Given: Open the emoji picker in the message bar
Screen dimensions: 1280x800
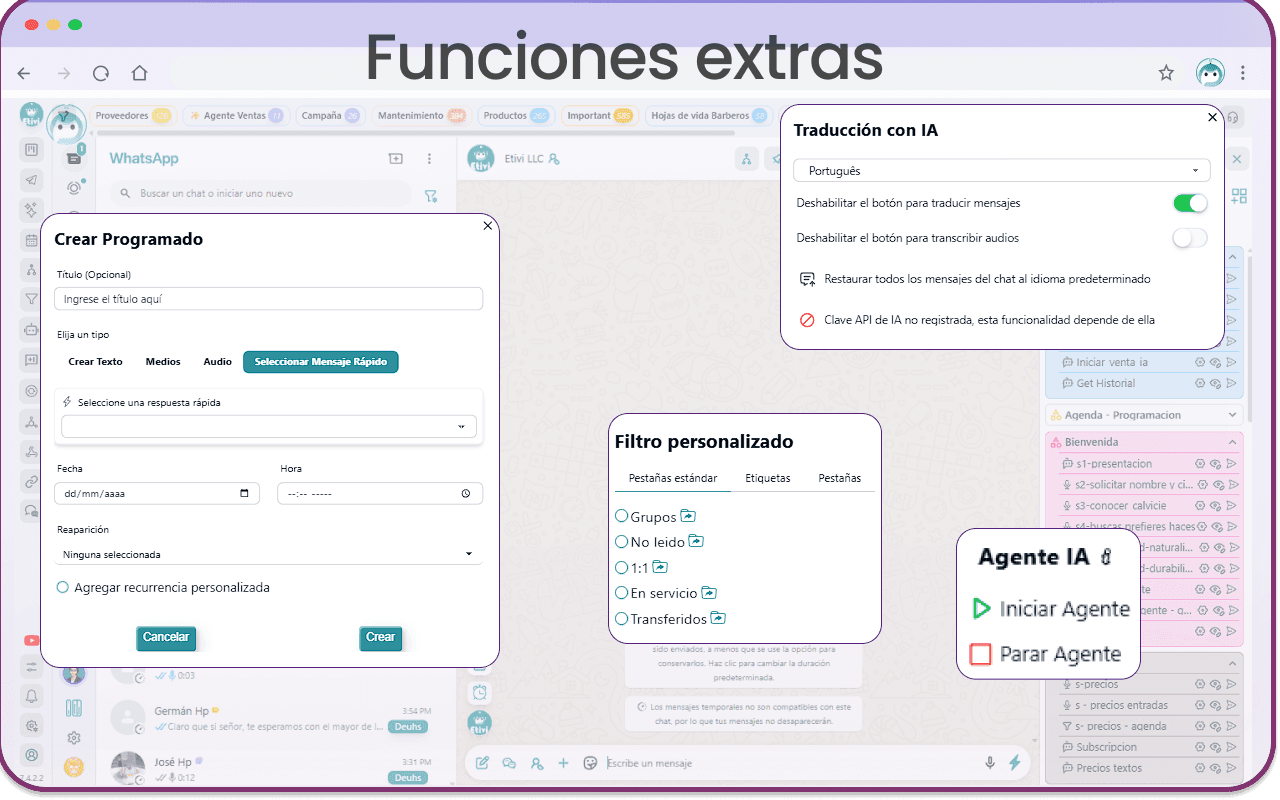Looking at the screenshot, I should [590, 762].
